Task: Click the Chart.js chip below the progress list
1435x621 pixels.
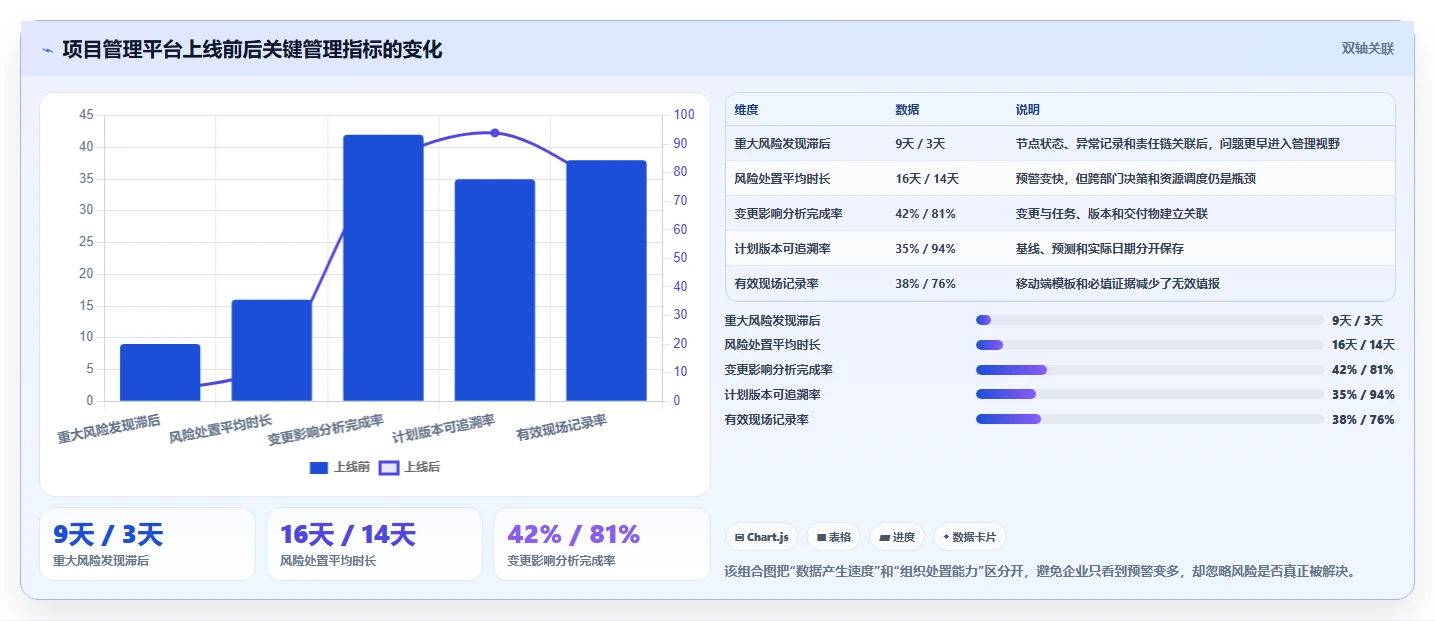Action: pyautogui.click(x=761, y=537)
